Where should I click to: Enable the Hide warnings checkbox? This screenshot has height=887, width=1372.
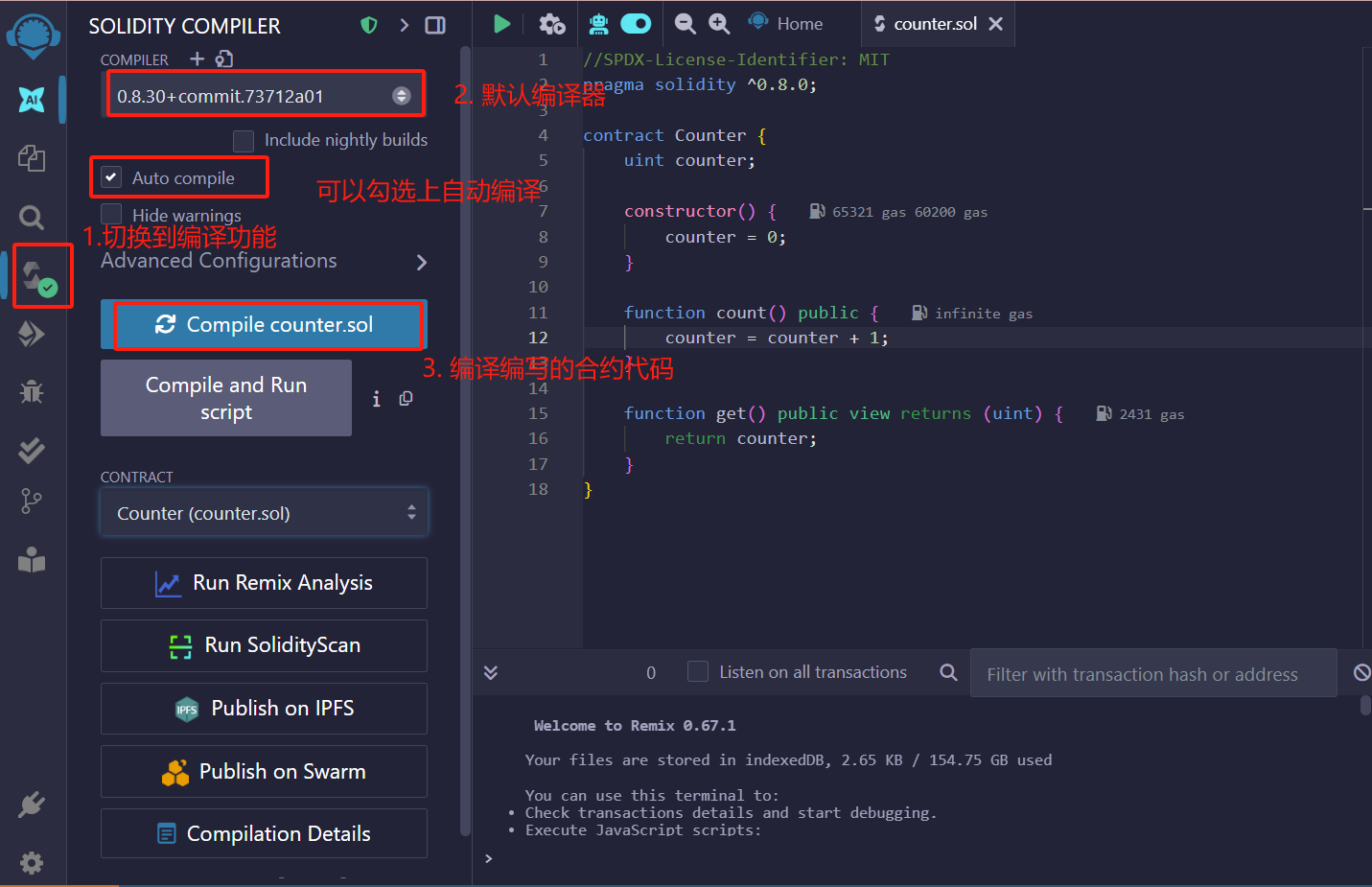(111, 214)
